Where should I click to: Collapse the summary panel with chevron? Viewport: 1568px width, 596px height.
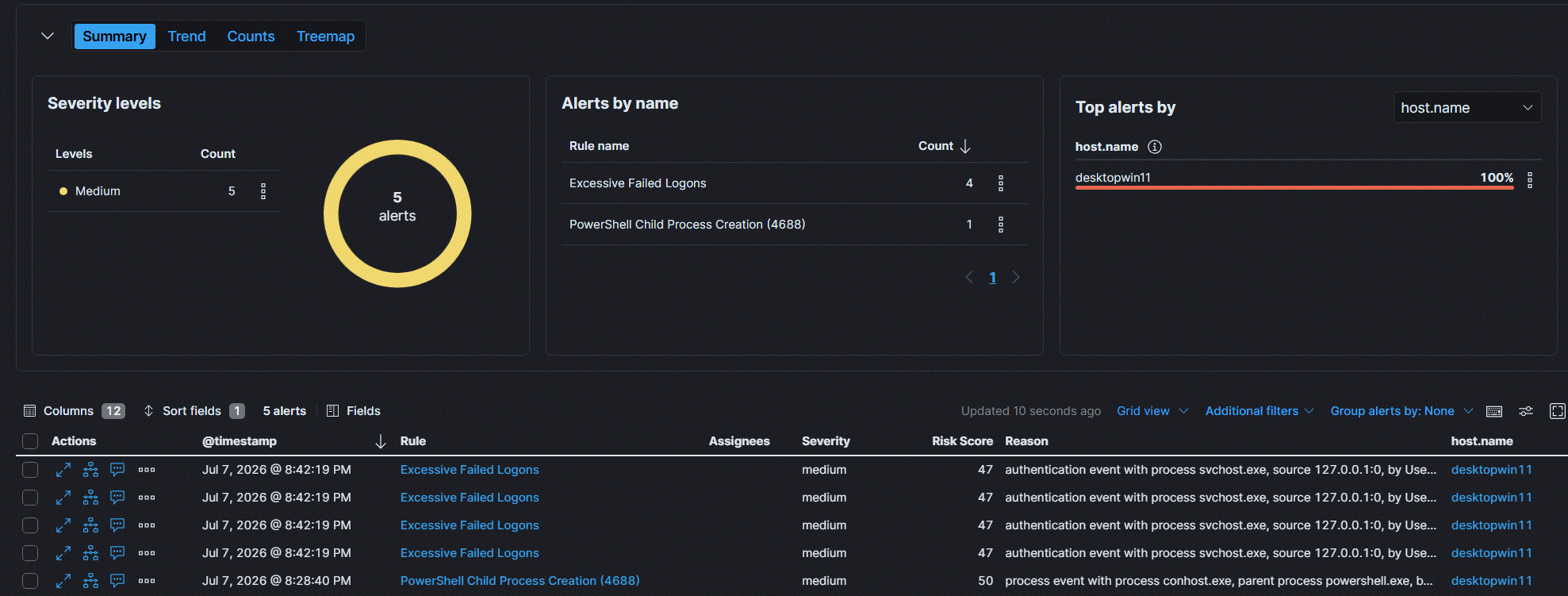pos(48,36)
